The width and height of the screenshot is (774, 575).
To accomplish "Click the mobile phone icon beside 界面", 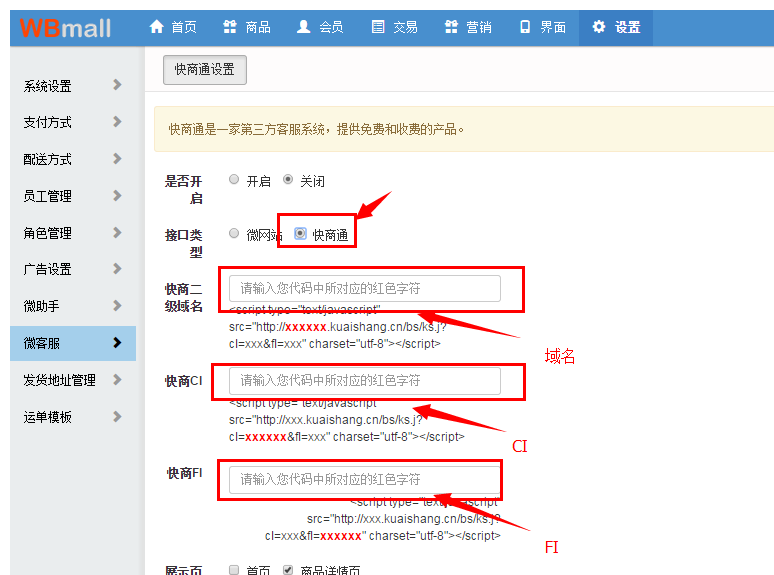I will tap(525, 27).
